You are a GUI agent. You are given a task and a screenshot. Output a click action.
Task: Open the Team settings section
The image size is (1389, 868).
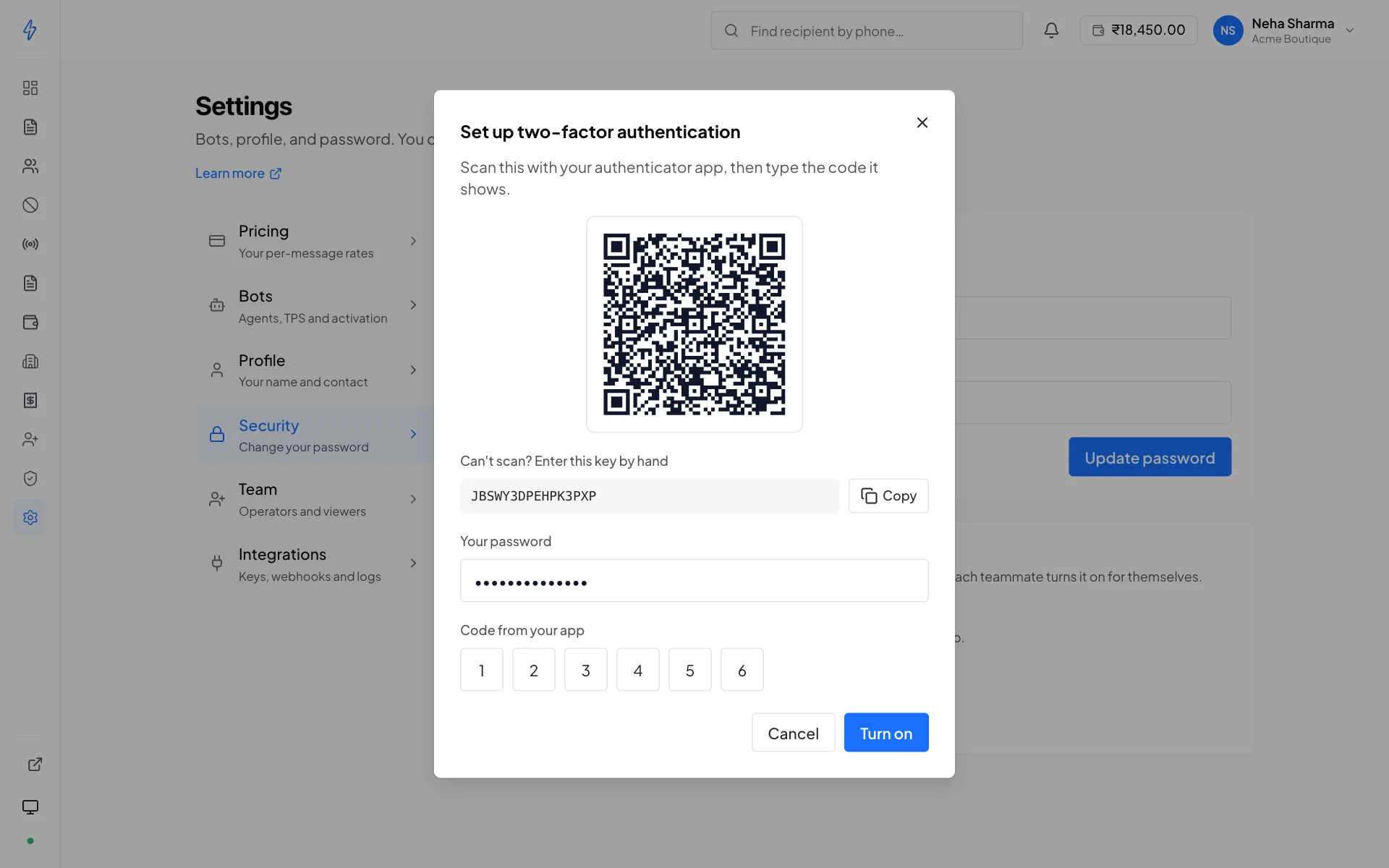point(315,499)
